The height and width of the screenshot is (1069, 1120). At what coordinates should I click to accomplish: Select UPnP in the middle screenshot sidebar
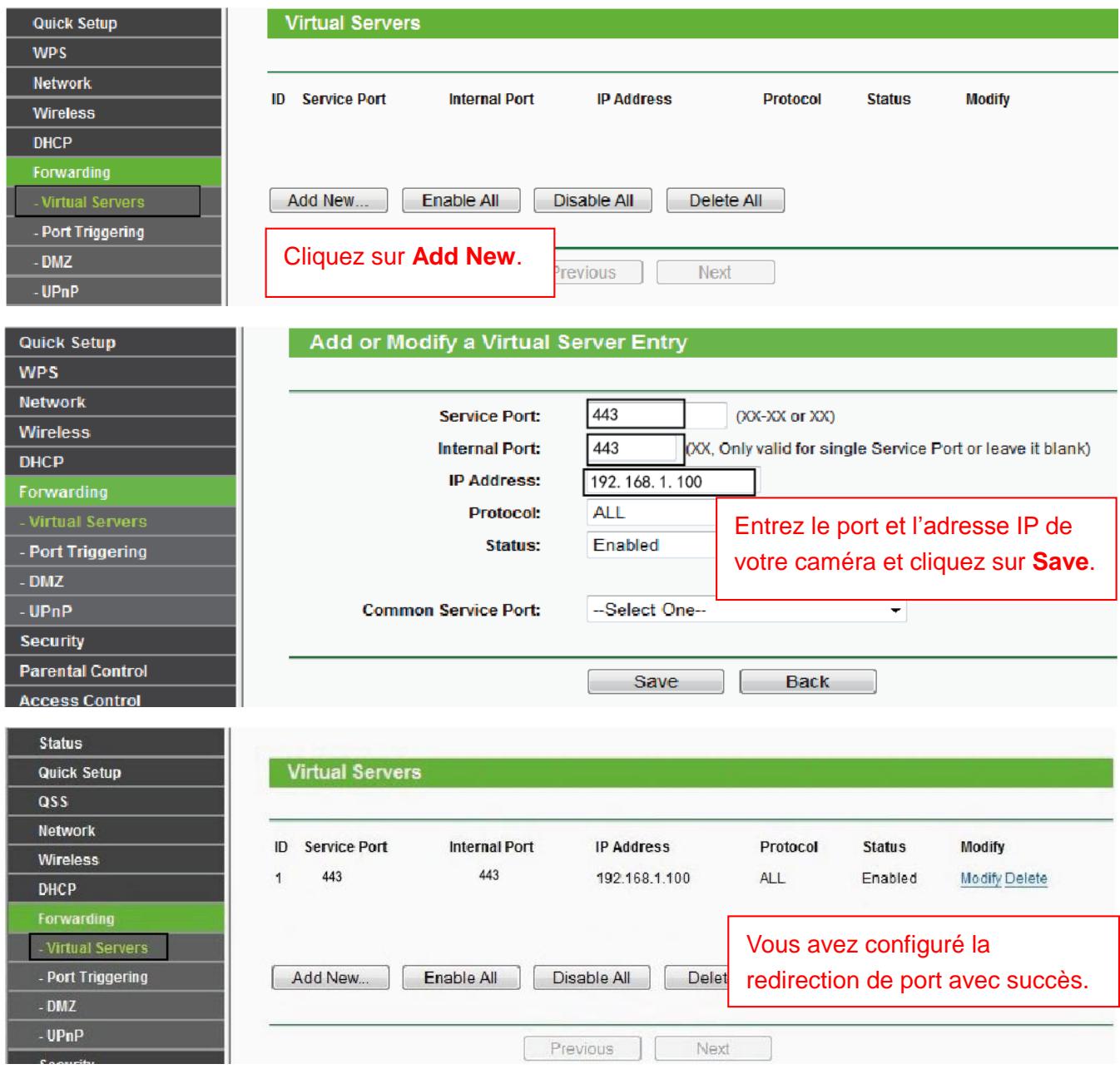tap(121, 611)
